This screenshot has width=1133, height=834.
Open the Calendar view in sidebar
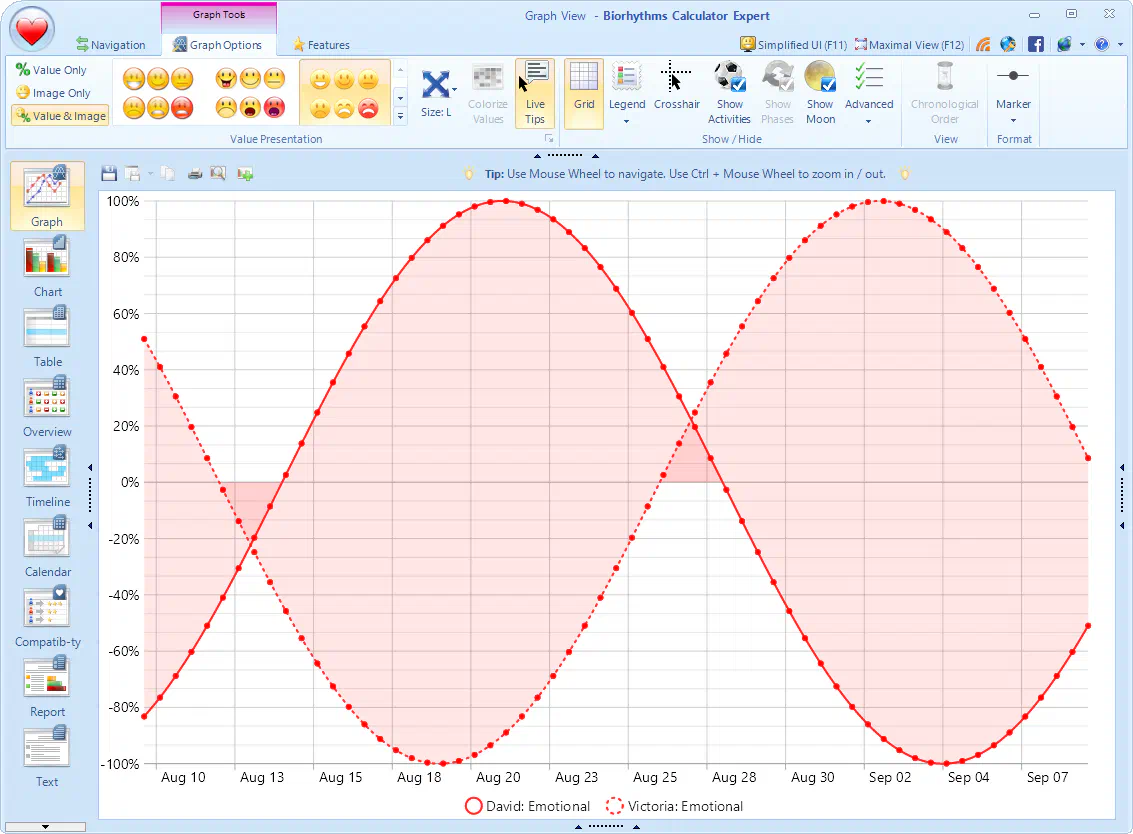pyautogui.click(x=47, y=546)
